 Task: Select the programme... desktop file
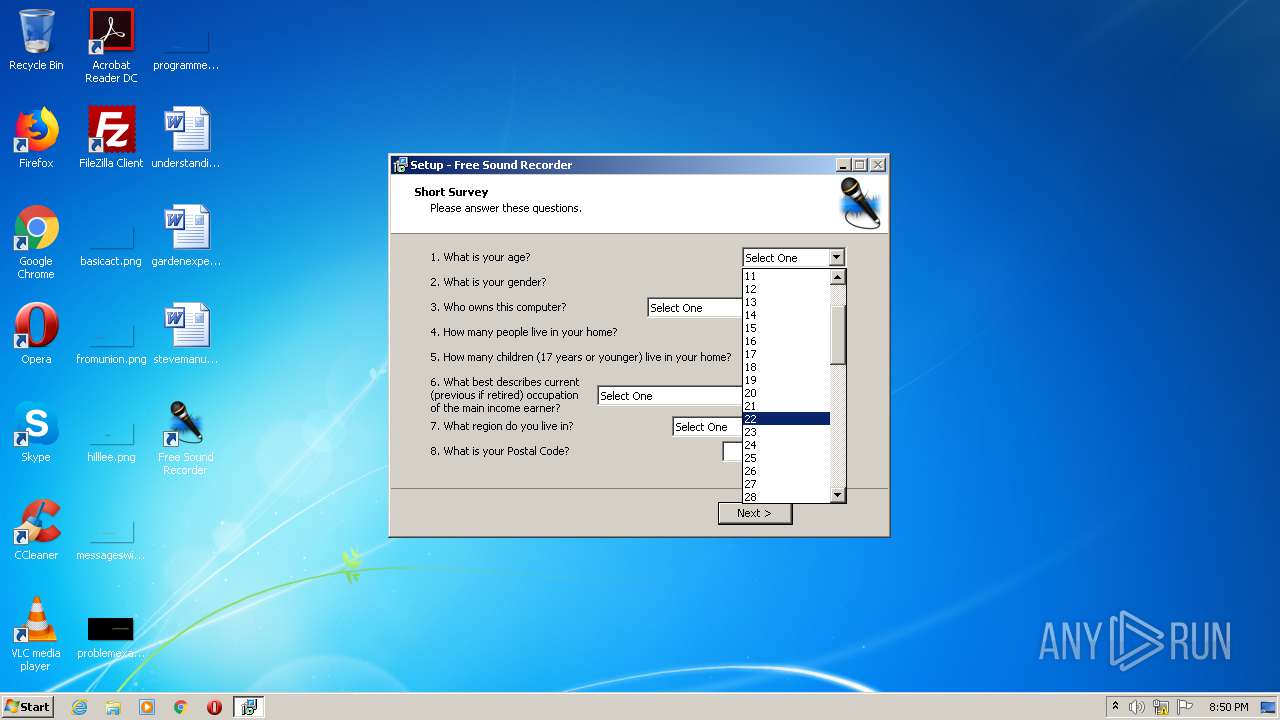[x=186, y=50]
